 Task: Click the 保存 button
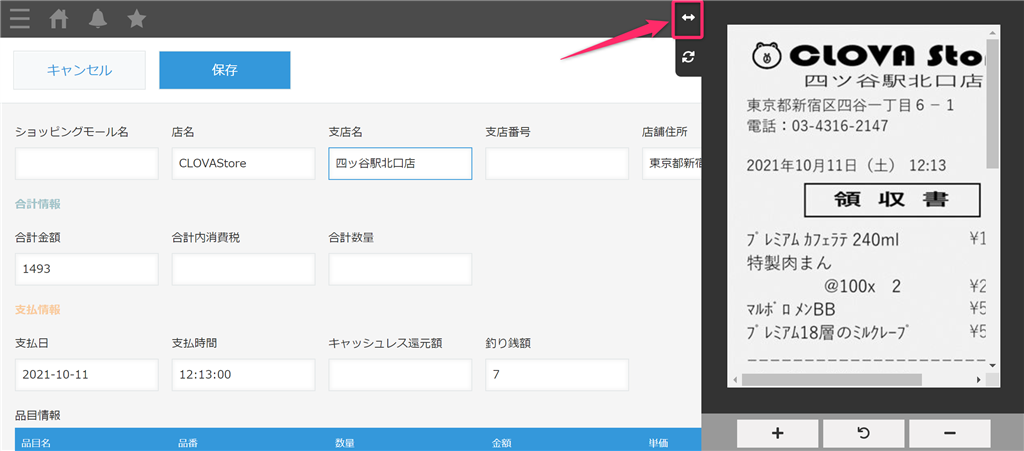pos(225,70)
